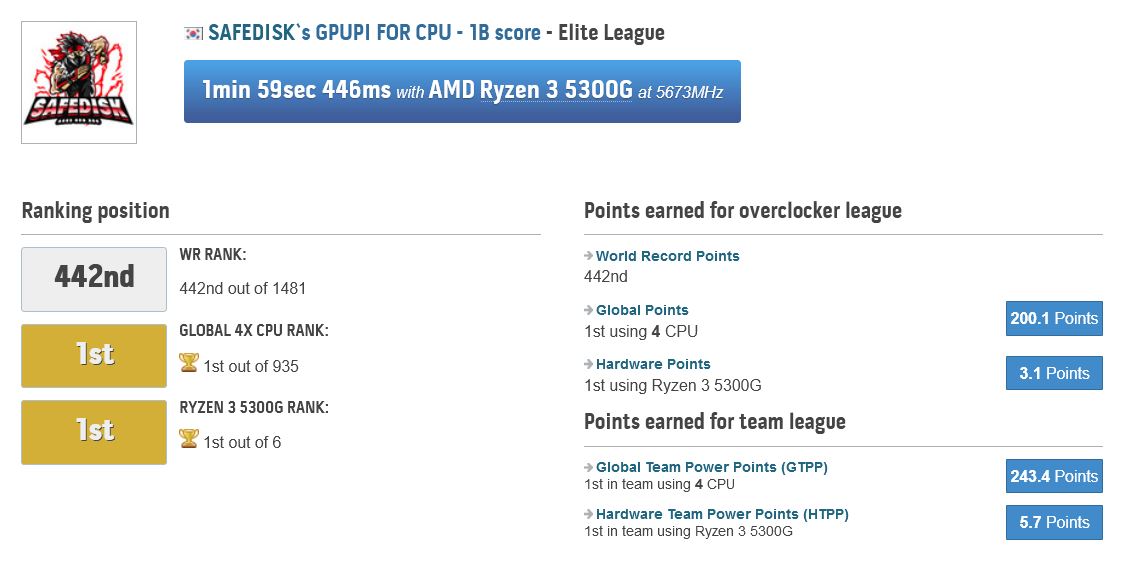Click the arrow icon before World Record Points

589,256
